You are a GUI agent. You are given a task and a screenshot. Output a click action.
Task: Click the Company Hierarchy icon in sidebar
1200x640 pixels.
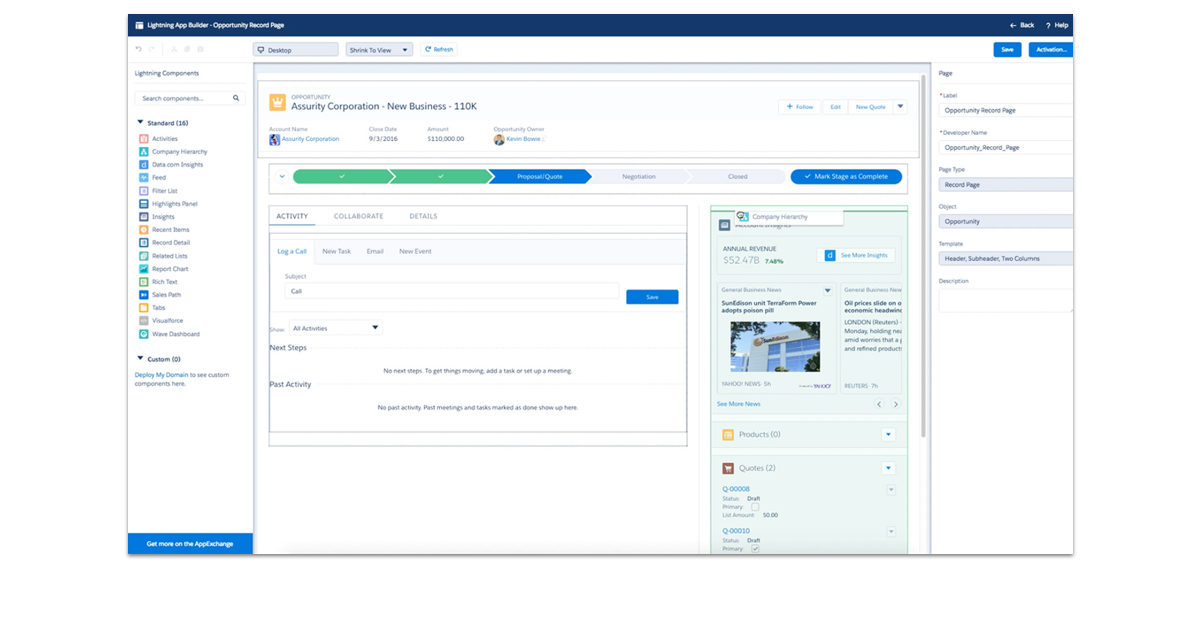tap(144, 152)
